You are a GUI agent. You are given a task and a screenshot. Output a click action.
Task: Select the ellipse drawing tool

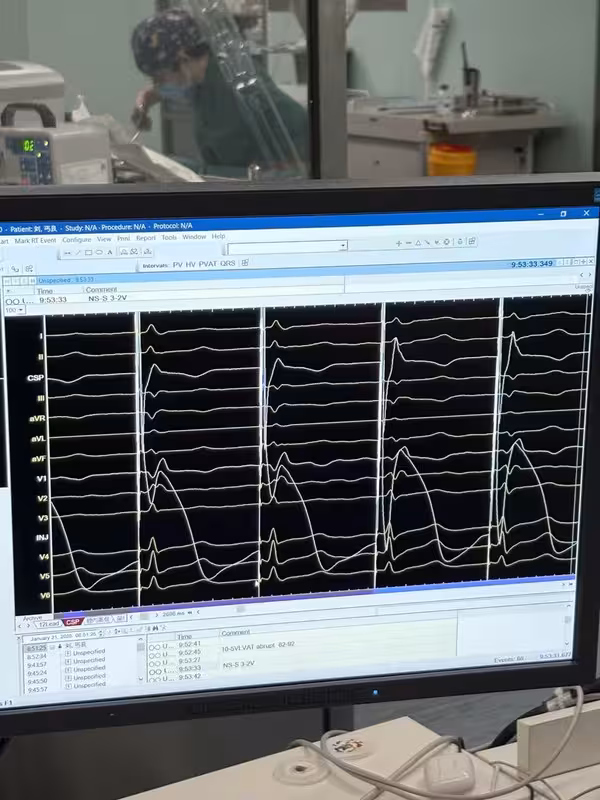(98, 252)
